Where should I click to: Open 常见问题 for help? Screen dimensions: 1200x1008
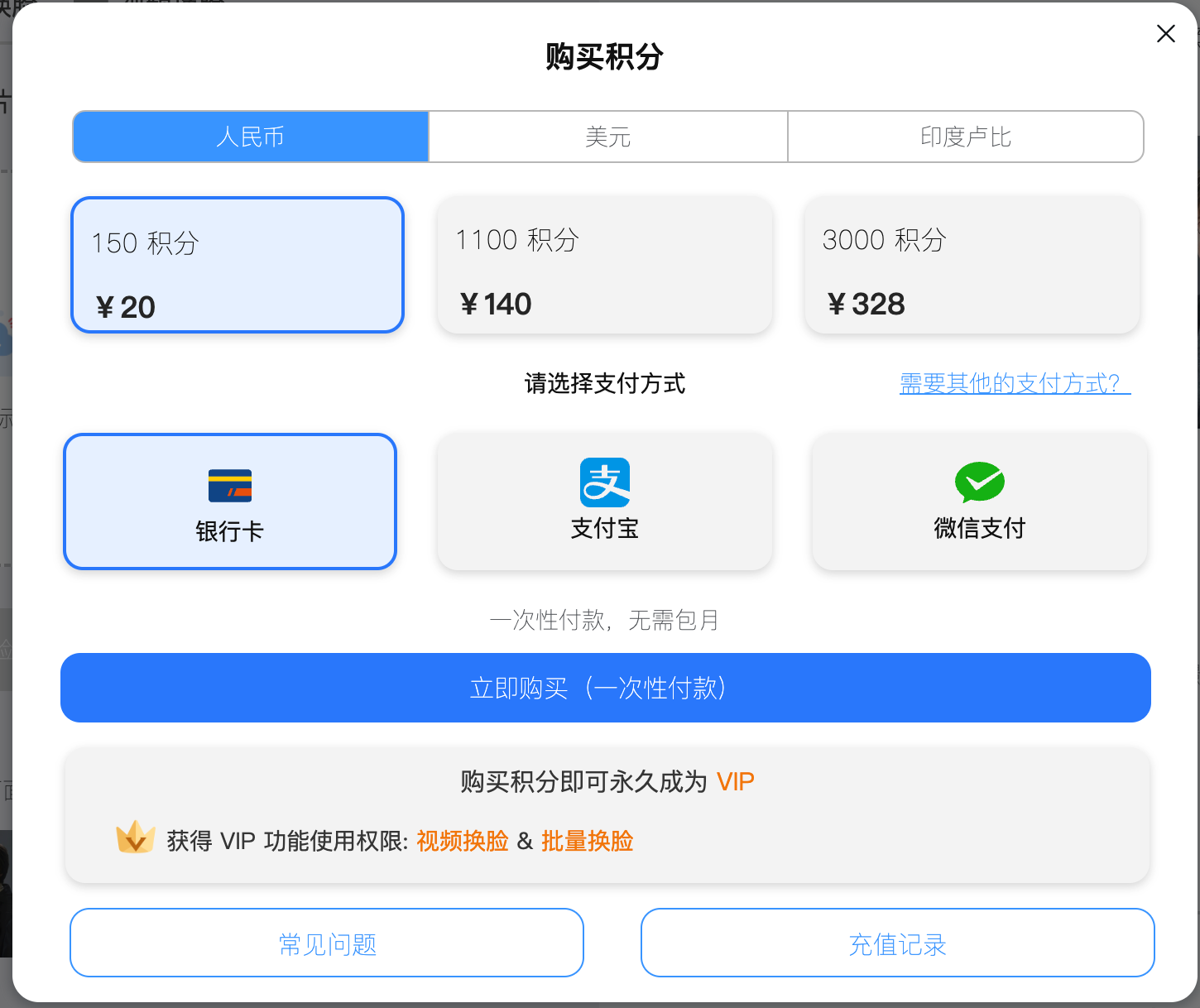[326, 943]
